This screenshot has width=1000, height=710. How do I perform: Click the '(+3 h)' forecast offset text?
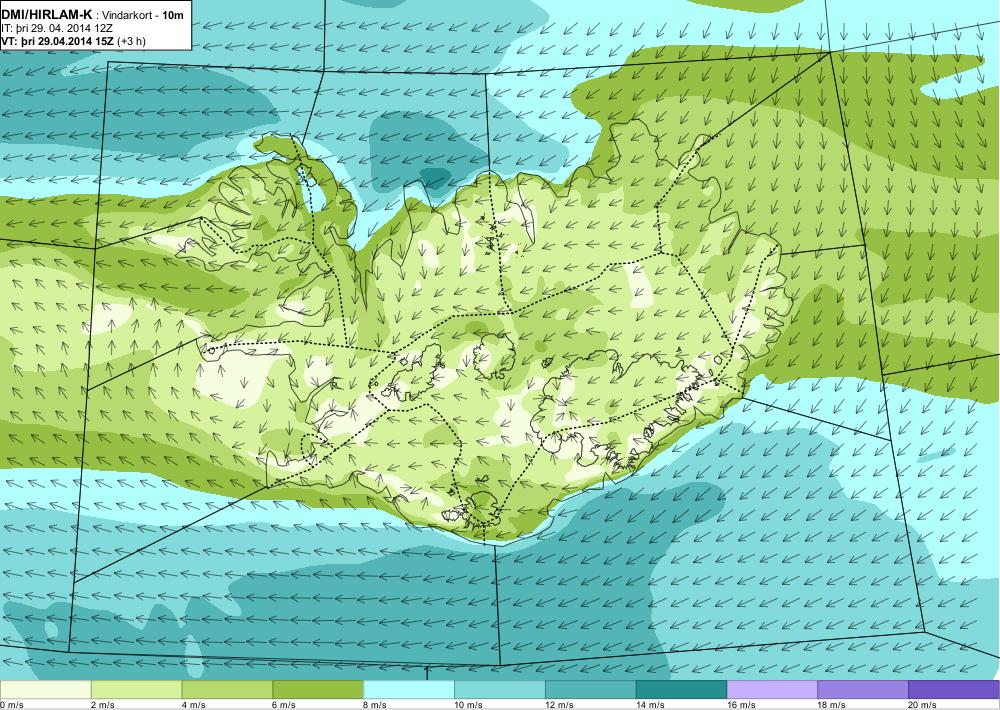coord(131,41)
